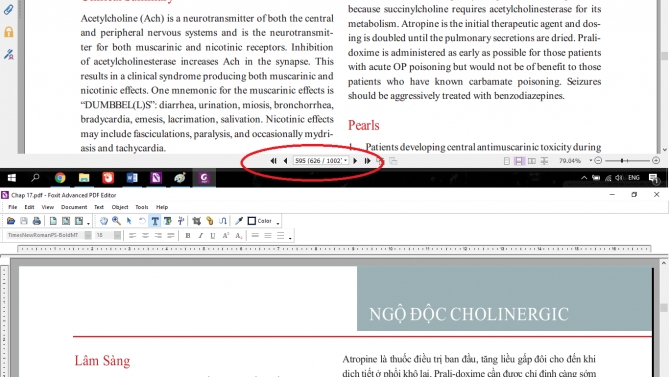Viewport: 670px width, 377px height.
Task: Print the document using printer icon
Action: point(37,221)
